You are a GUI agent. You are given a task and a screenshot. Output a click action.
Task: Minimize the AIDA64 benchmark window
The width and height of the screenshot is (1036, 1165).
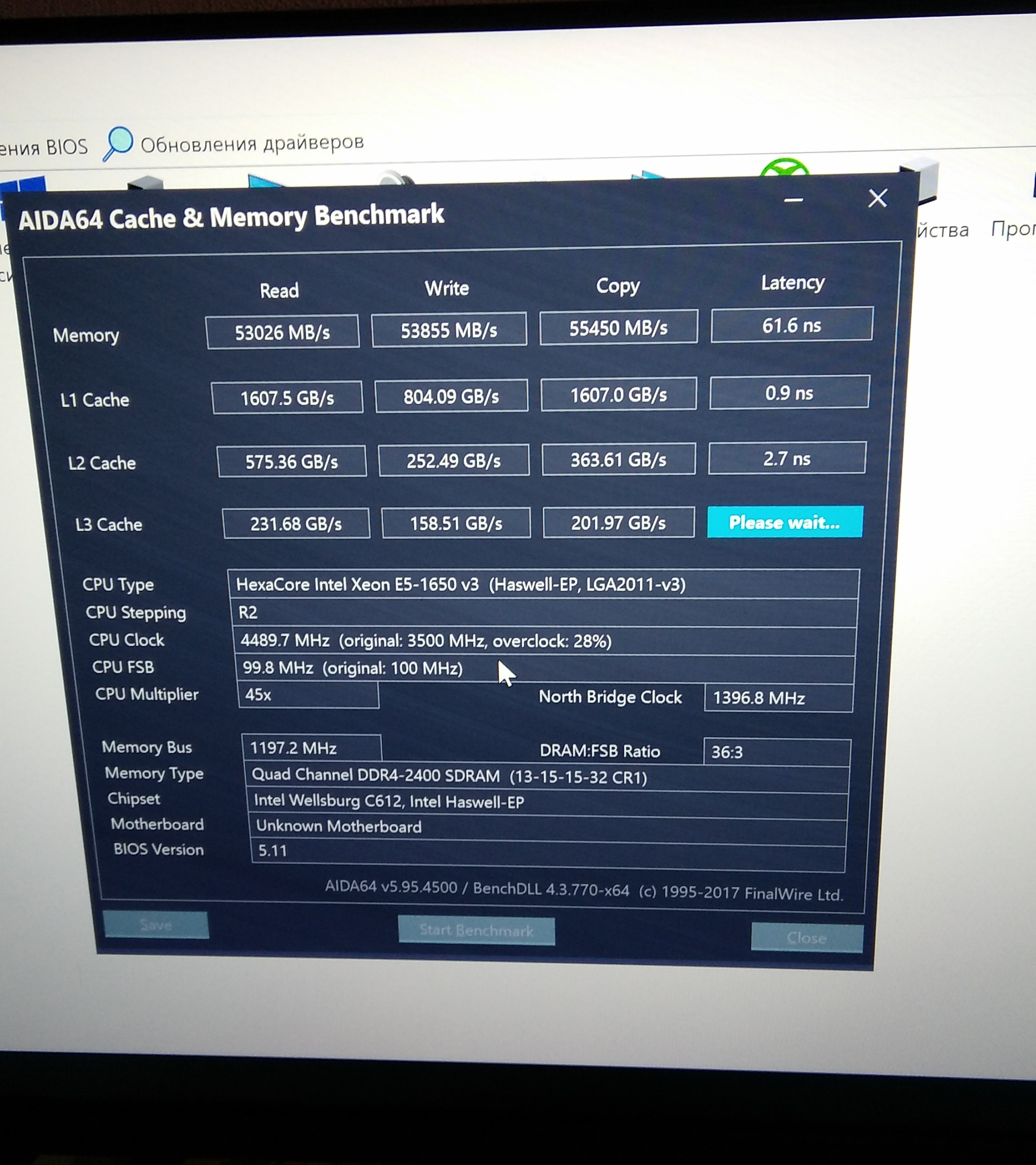[x=793, y=200]
